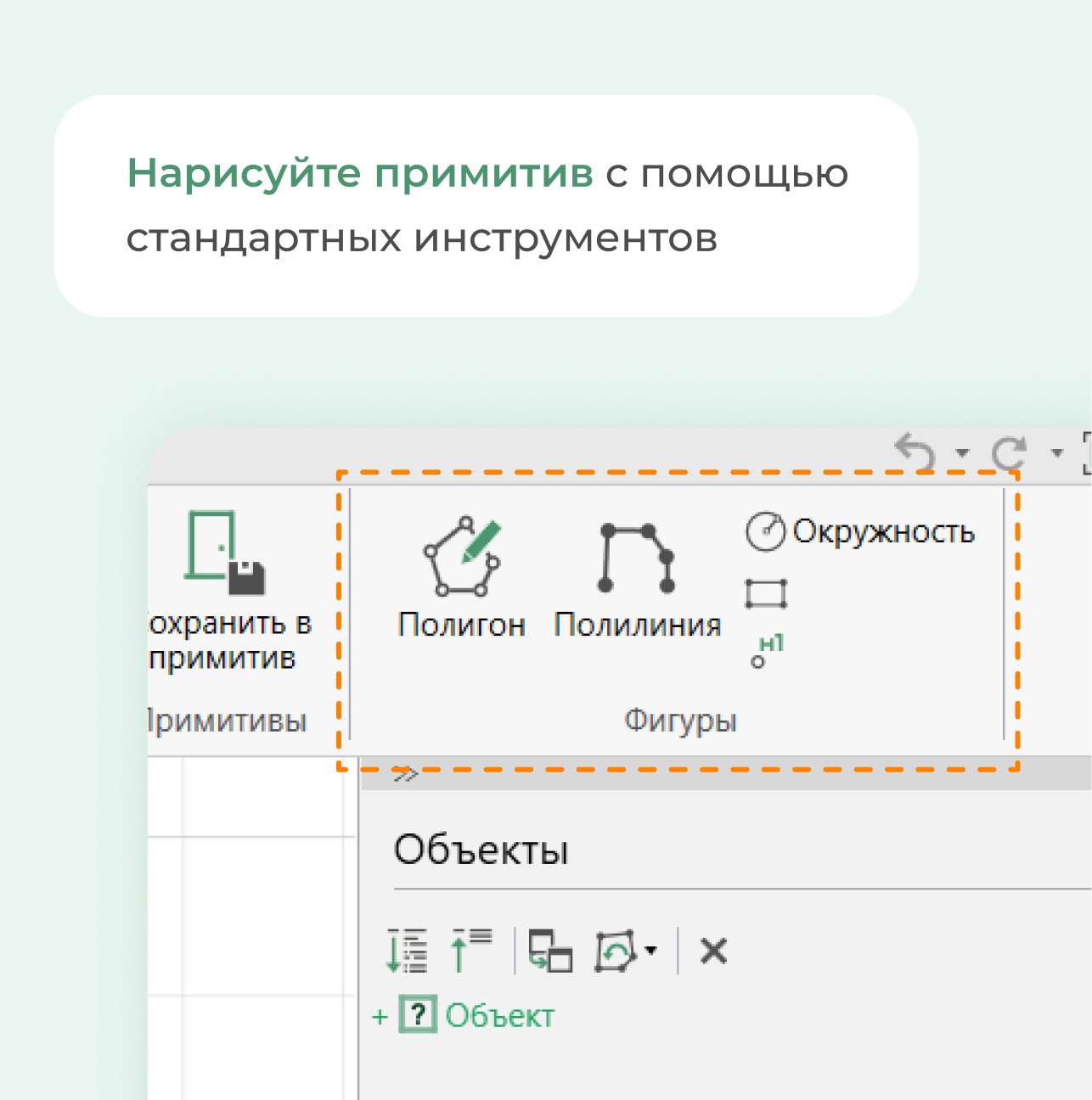Click the Объекты panel heading

pyautogui.click(x=481, y=850)
